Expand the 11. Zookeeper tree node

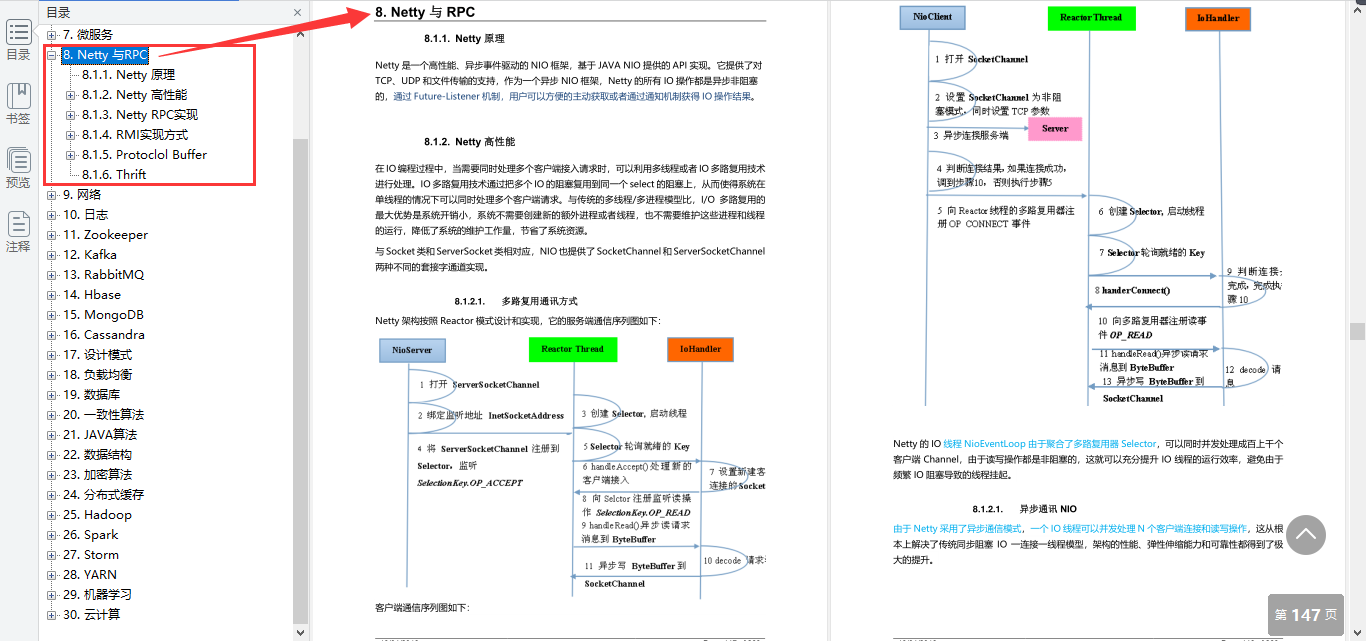pyautogui.click(x=52, y=235)
